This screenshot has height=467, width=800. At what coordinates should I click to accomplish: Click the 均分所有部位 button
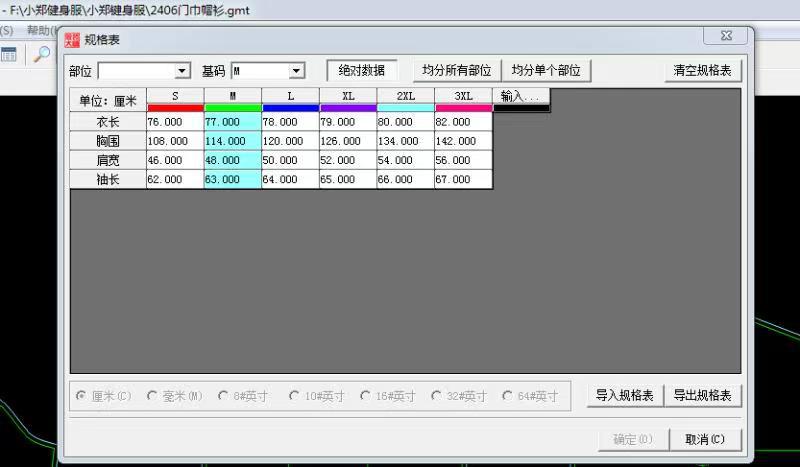click(457, 70)
